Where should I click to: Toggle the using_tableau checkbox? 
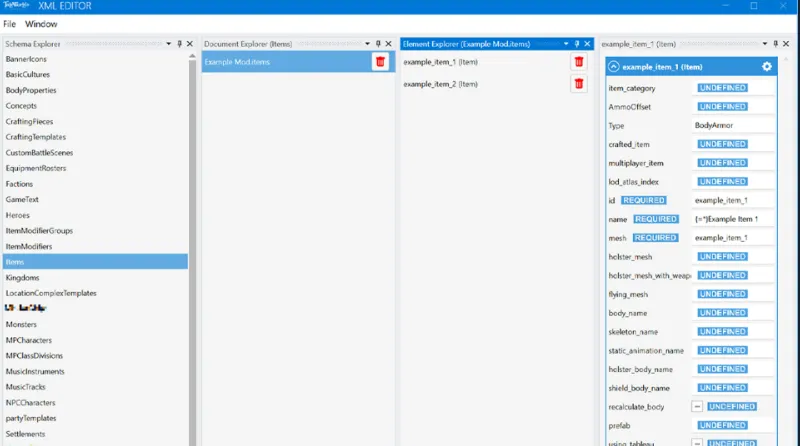tap(697, 440)
